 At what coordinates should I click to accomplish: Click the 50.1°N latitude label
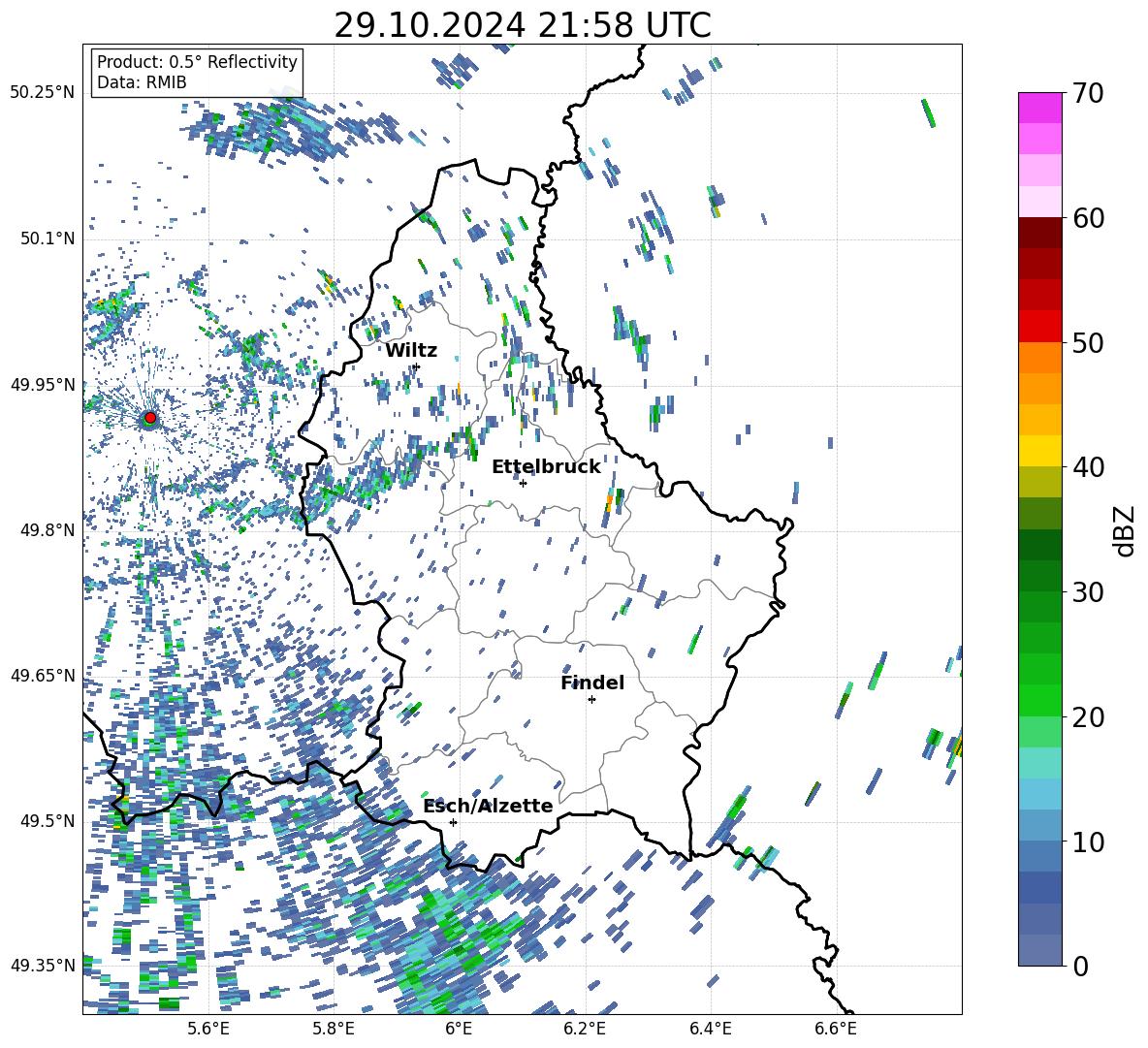click(x=47, y=238)
